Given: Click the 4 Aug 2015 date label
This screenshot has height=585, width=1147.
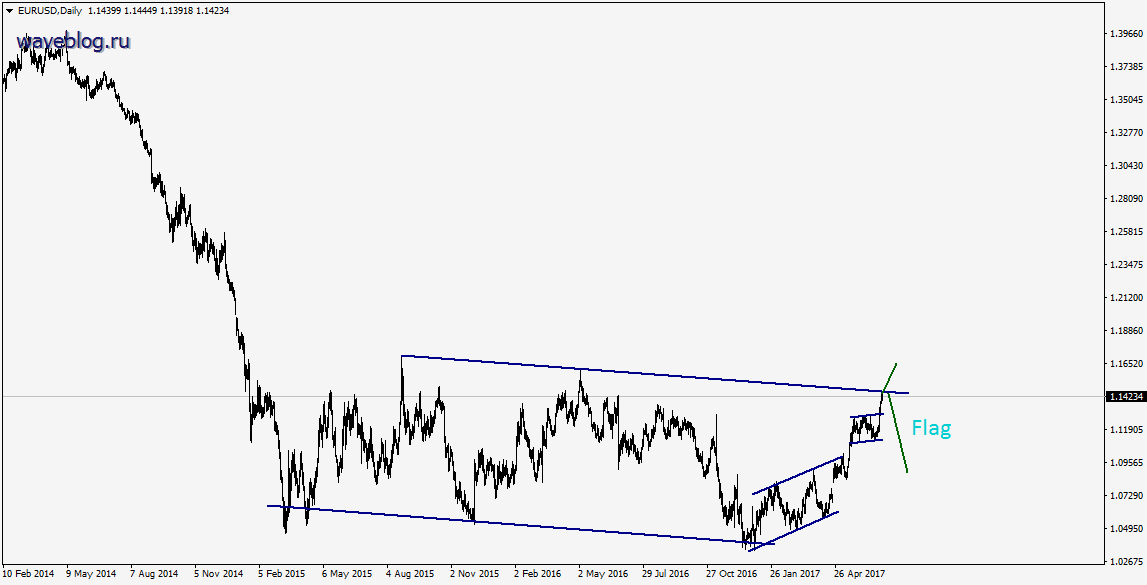Looking at the screenshot, I should pos(410,575).
